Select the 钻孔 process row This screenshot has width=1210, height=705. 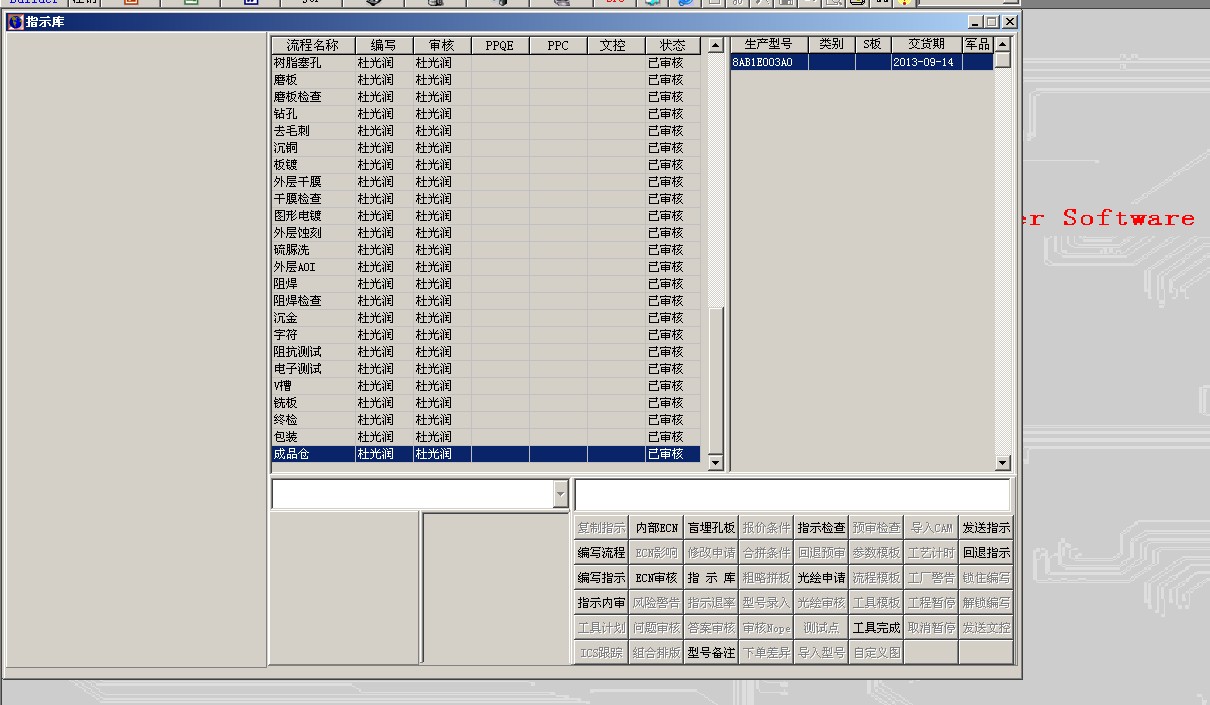[x=486, y=114]
